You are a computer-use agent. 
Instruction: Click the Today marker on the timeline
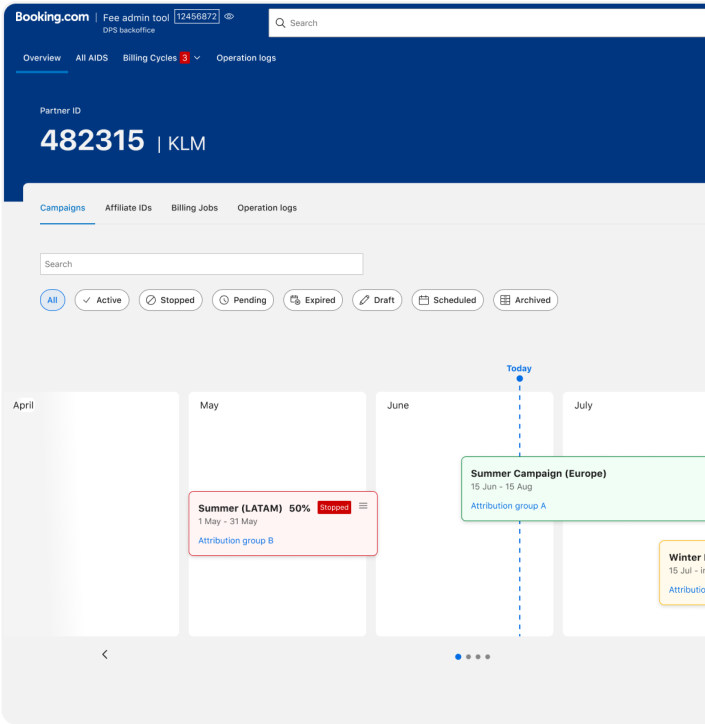tap(519, 369)
